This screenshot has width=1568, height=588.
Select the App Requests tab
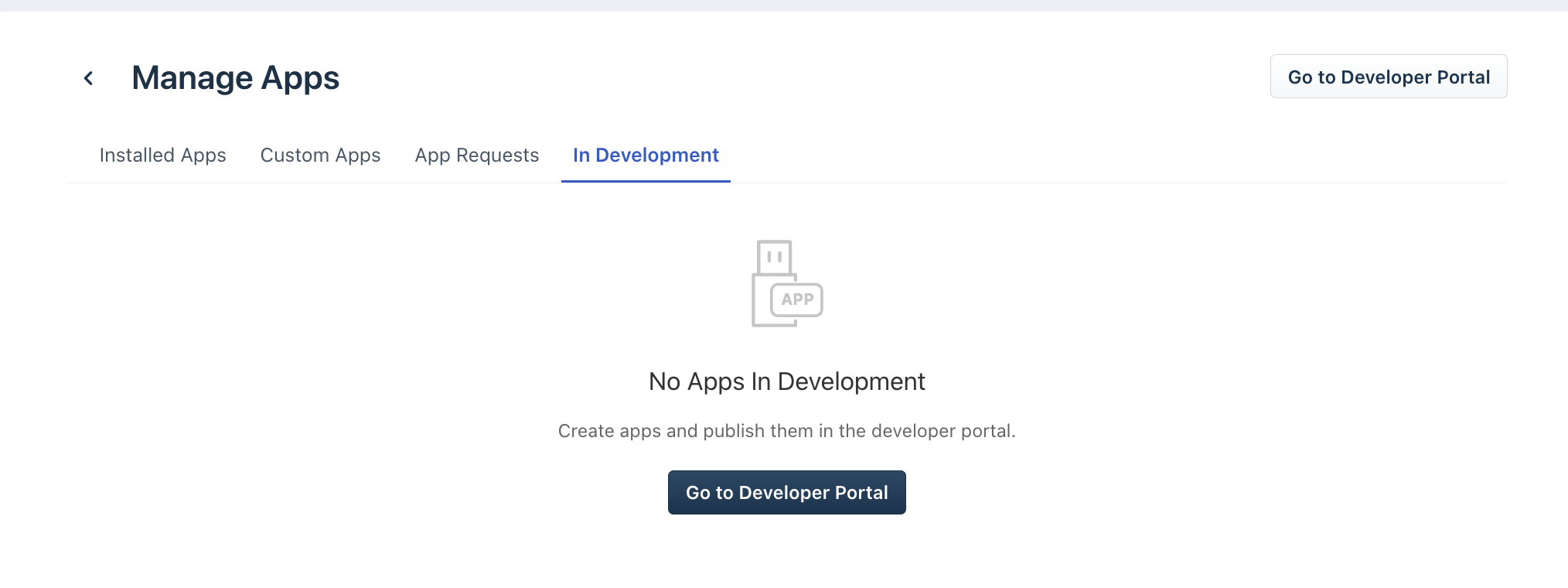click(x=476, y=156)
